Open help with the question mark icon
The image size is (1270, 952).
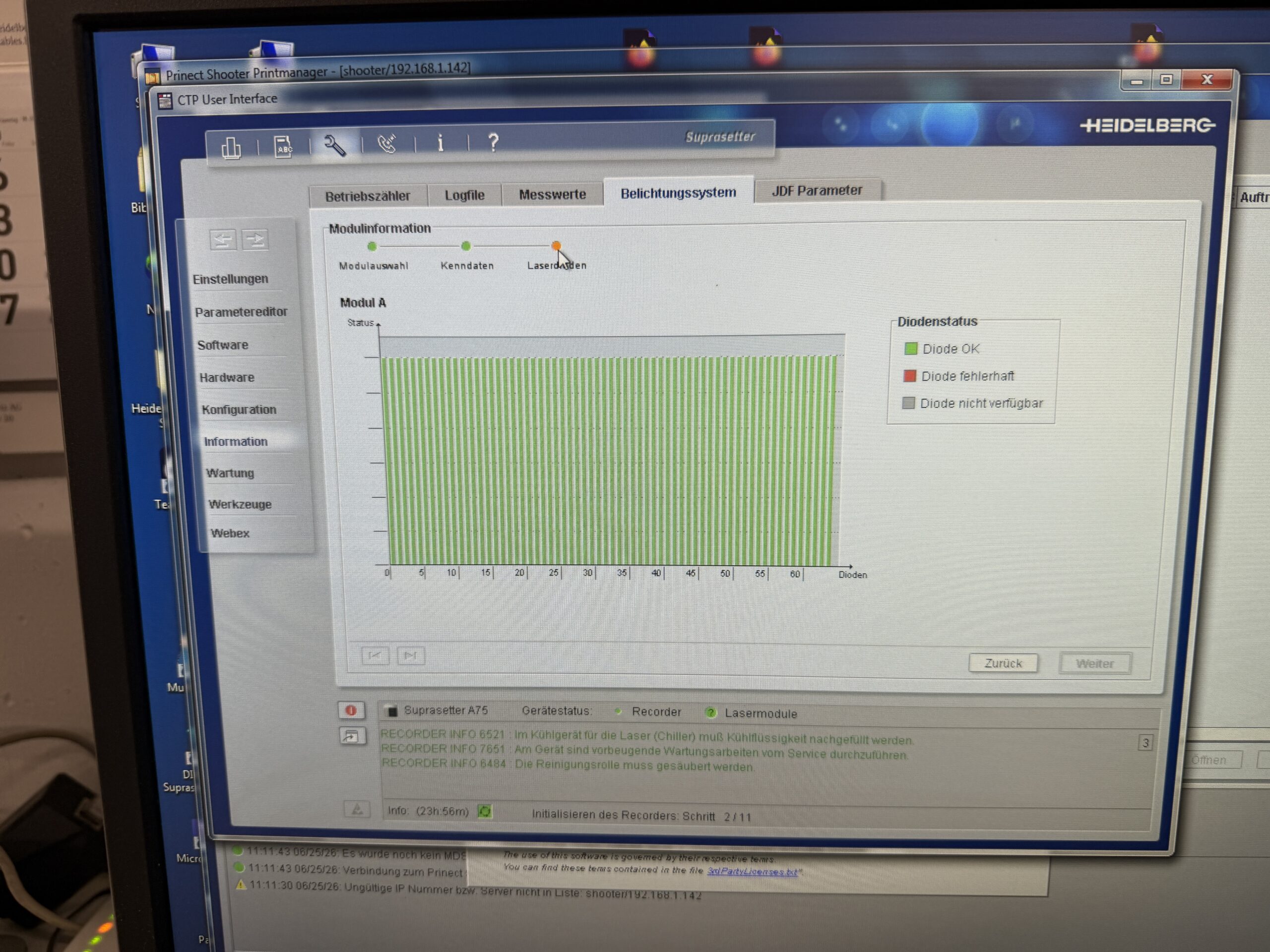click(493, 141)
